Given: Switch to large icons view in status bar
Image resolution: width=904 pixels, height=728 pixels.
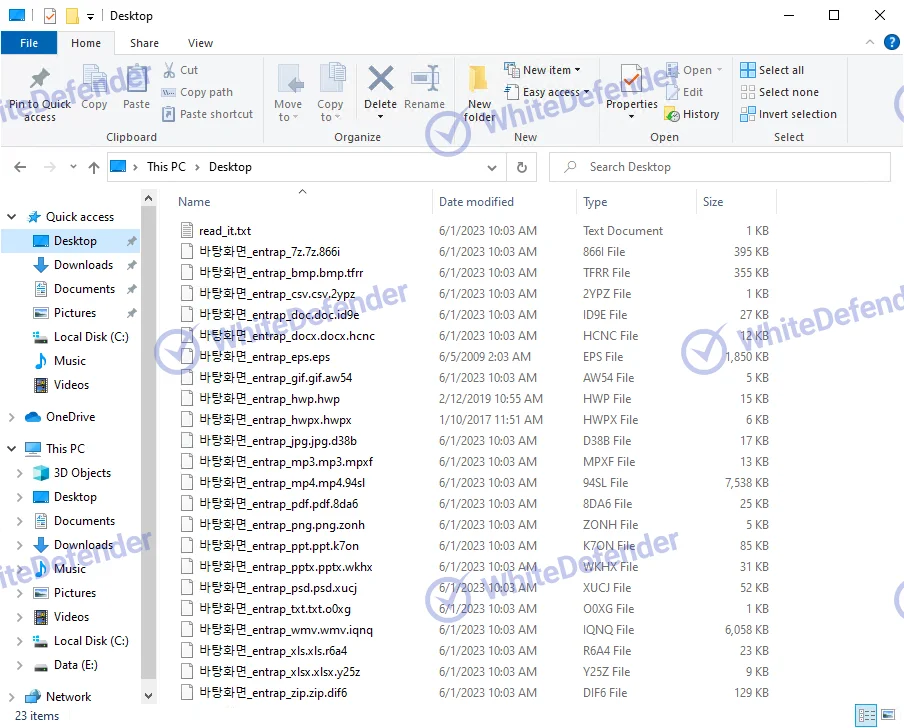Looking at the screenshot, I should click(x=887, y=716).
